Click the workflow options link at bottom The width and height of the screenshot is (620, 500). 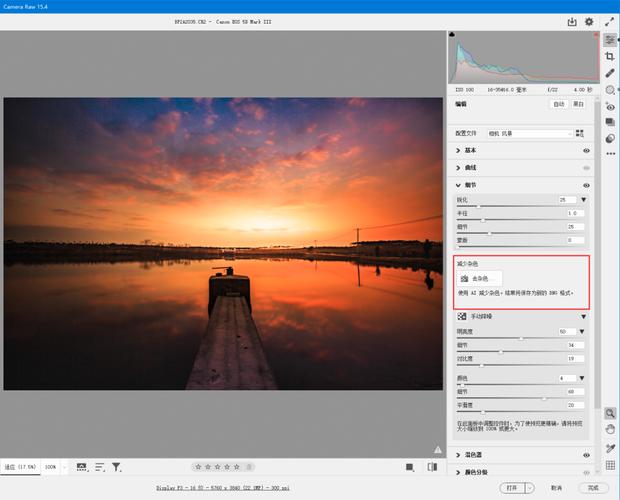click(x=223, y=488)
